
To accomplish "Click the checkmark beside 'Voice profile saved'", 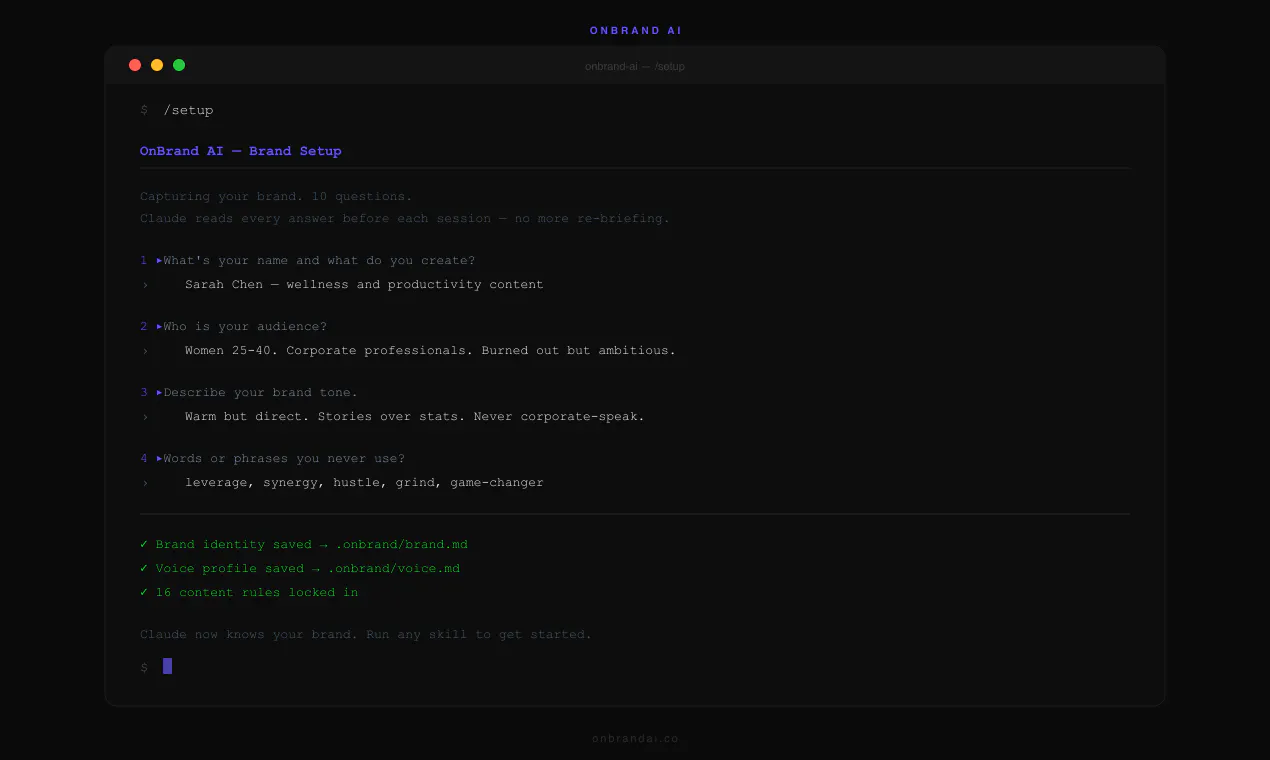I will (x=144, y=568).
